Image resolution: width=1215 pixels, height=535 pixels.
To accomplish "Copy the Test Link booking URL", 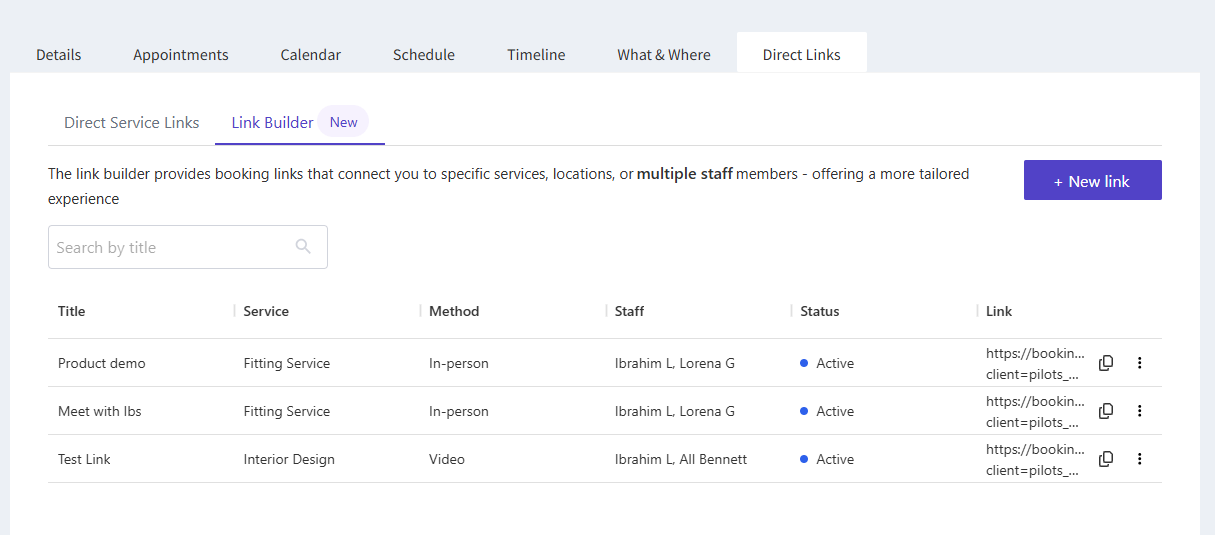I will pyautogui.click(x=1106, y=459).
